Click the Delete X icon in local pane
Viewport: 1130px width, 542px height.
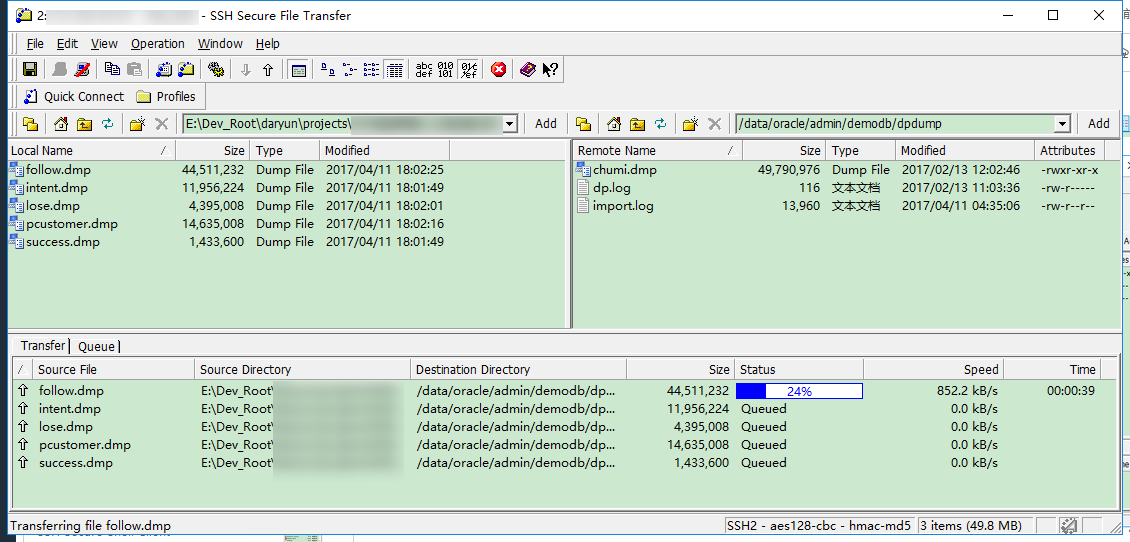click(161, 124)
